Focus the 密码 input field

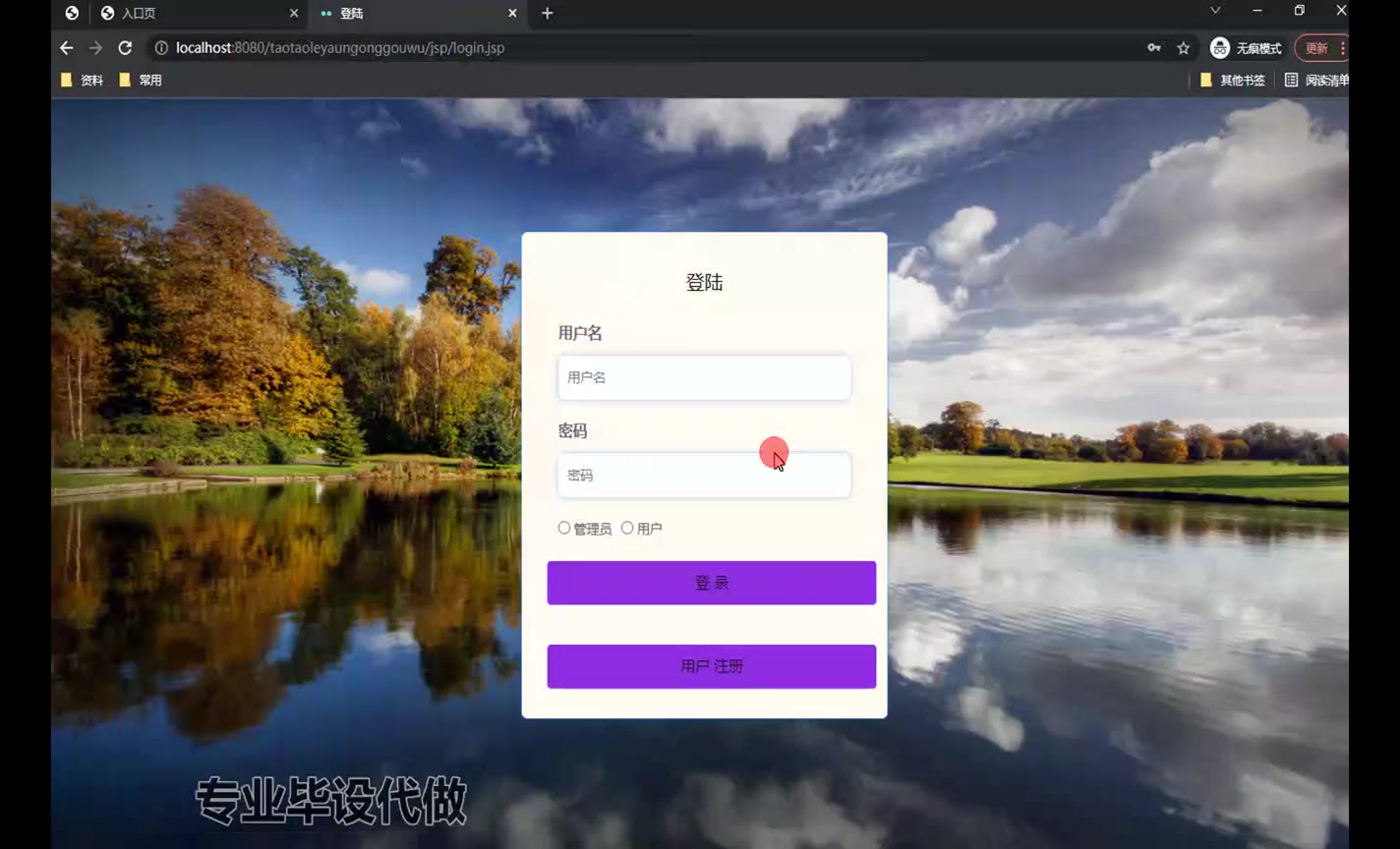point(704,476)
